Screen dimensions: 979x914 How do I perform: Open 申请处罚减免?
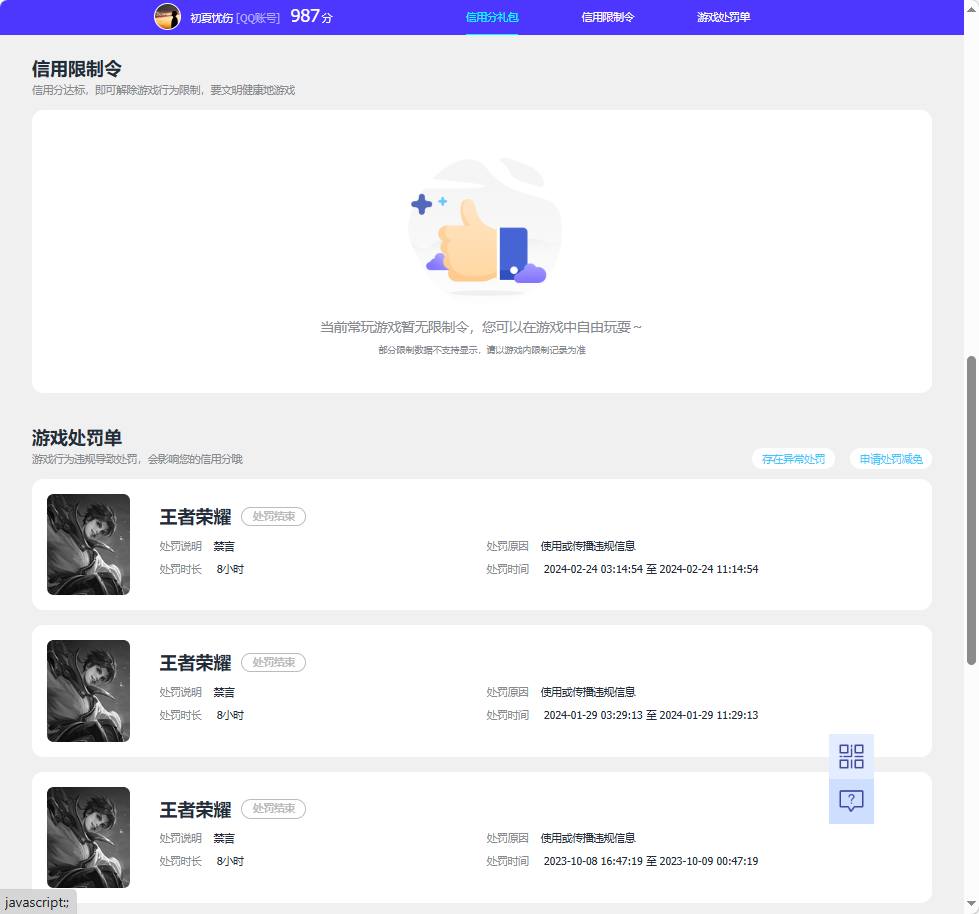point(890,458)
